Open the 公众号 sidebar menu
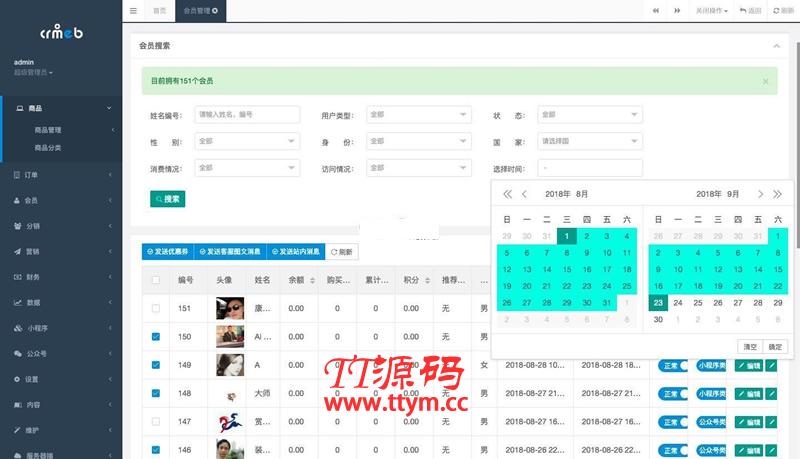This screenshot has width=800, height=459. tap(61, 353)
